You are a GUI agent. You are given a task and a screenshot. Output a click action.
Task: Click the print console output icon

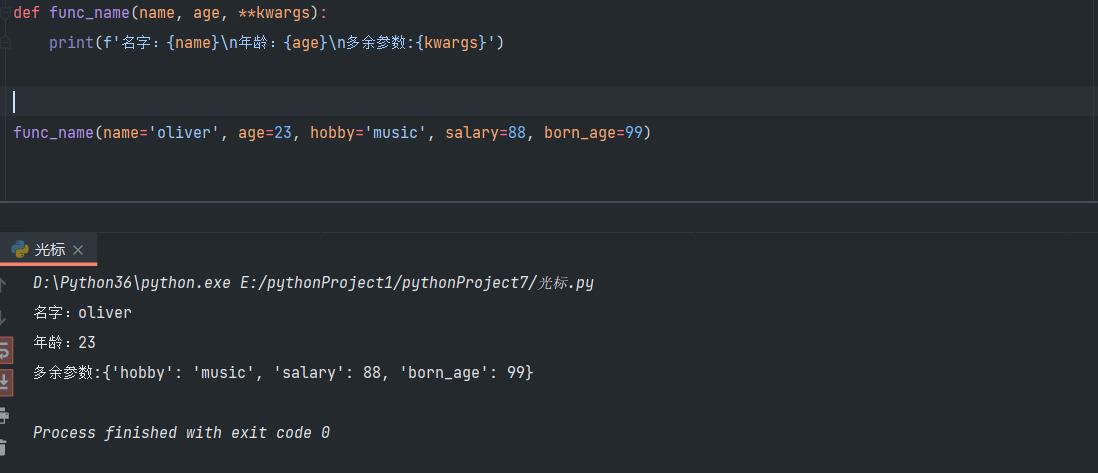pyautogui.click(x=4, y=414)
